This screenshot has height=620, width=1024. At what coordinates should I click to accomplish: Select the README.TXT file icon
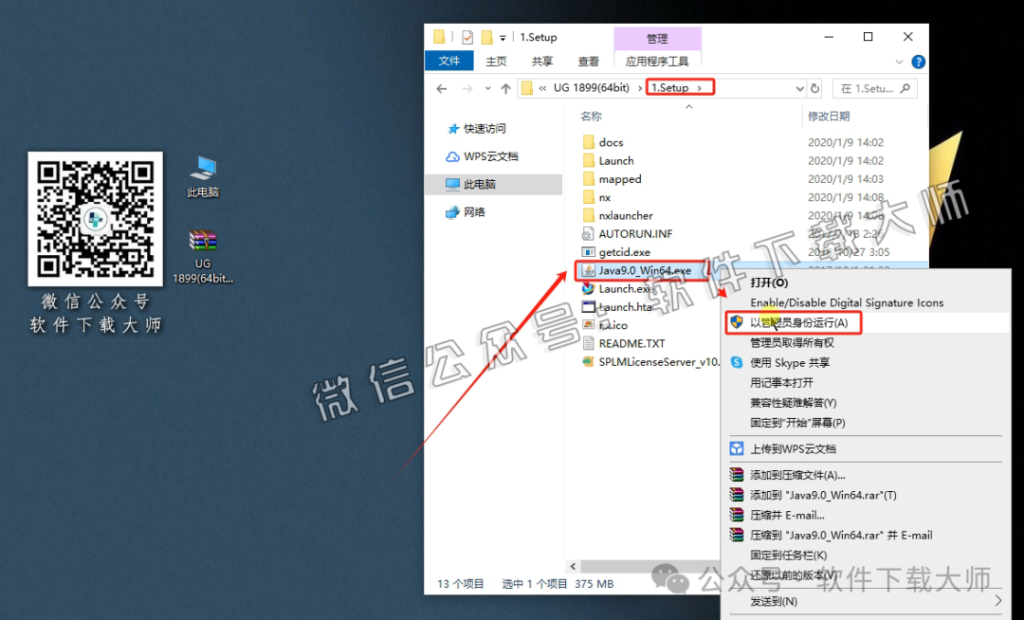[x=588, y=343]
